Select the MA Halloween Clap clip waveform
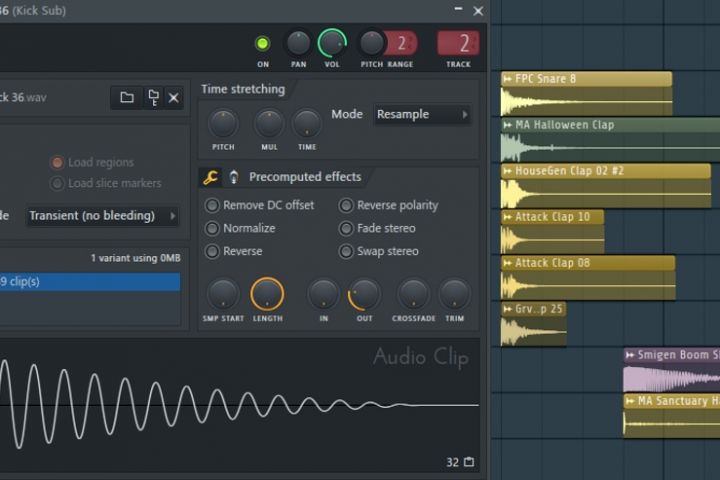 610,147
